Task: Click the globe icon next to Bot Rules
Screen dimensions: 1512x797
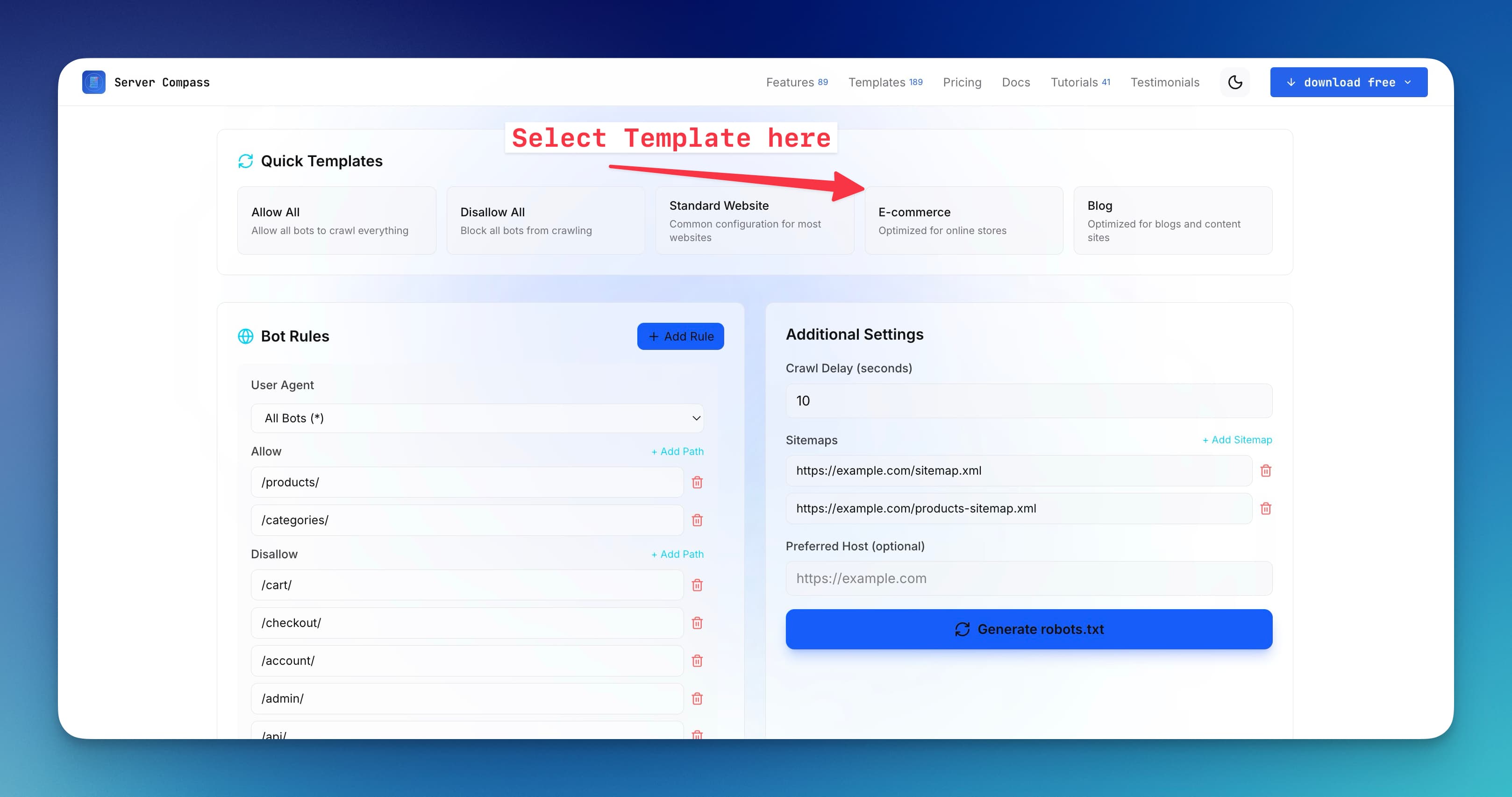Action: pos(245,336)
